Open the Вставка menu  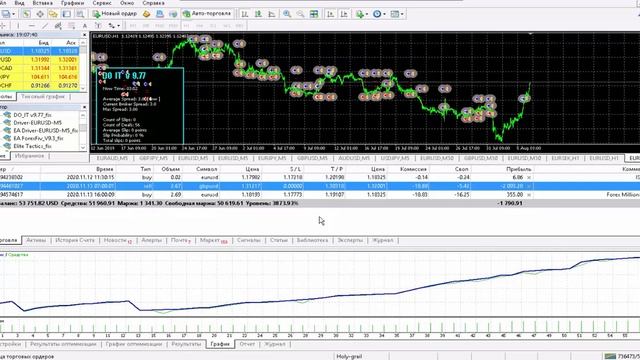click(42, 3)
